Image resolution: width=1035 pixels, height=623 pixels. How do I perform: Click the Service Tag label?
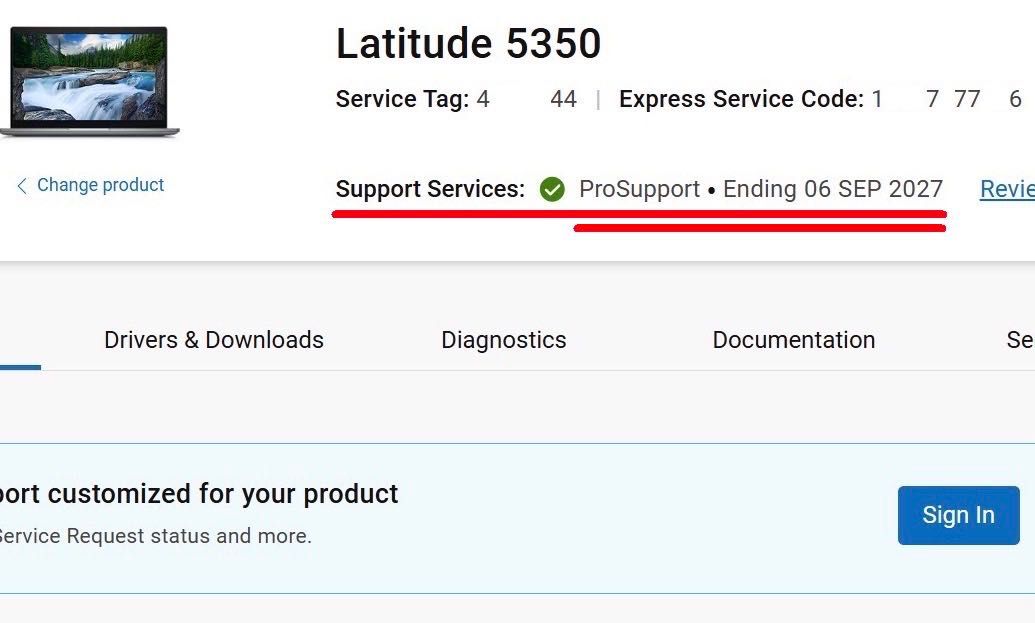point(402,99)
